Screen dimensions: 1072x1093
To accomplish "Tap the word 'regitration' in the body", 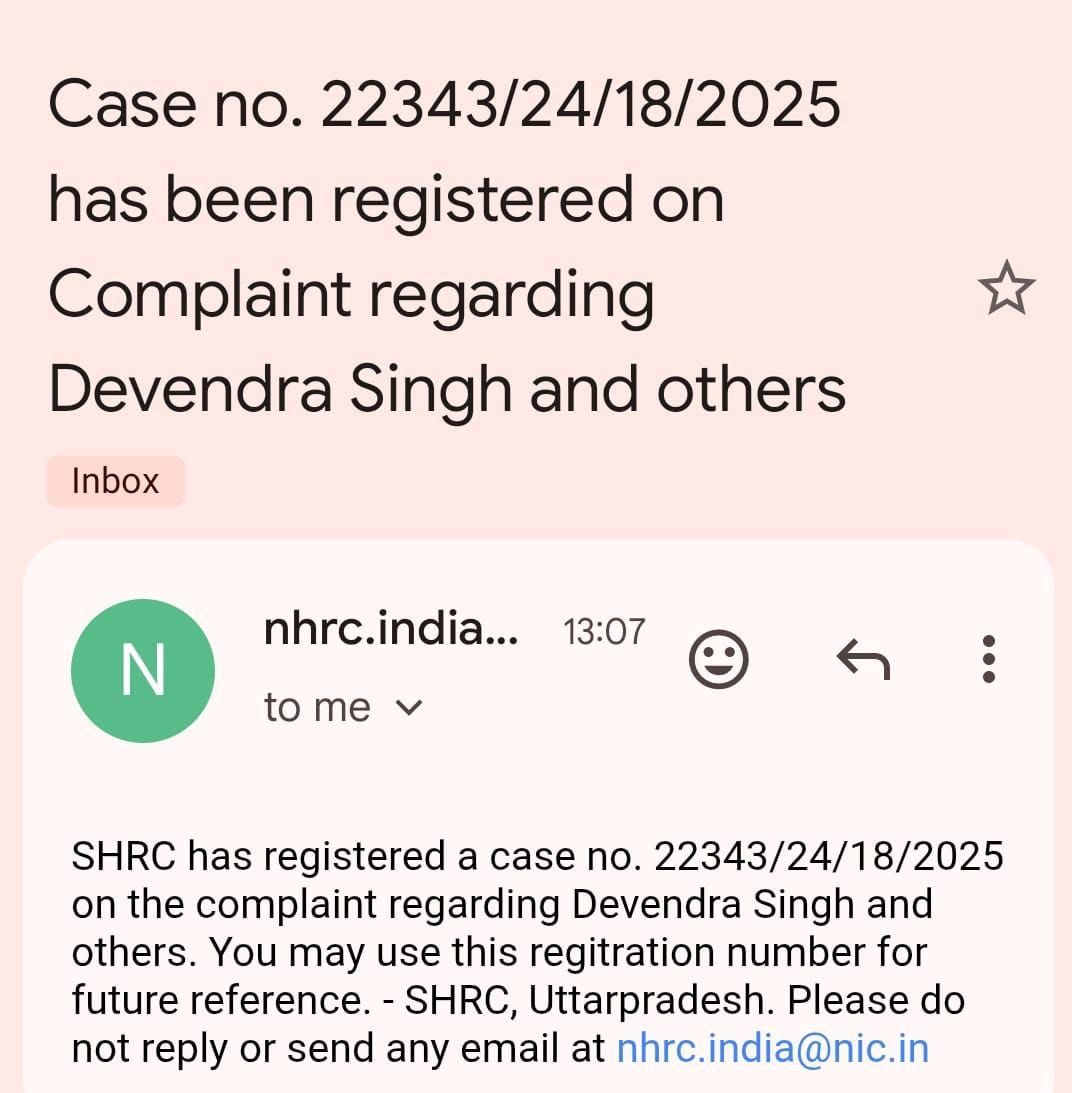I will [583, 952].
